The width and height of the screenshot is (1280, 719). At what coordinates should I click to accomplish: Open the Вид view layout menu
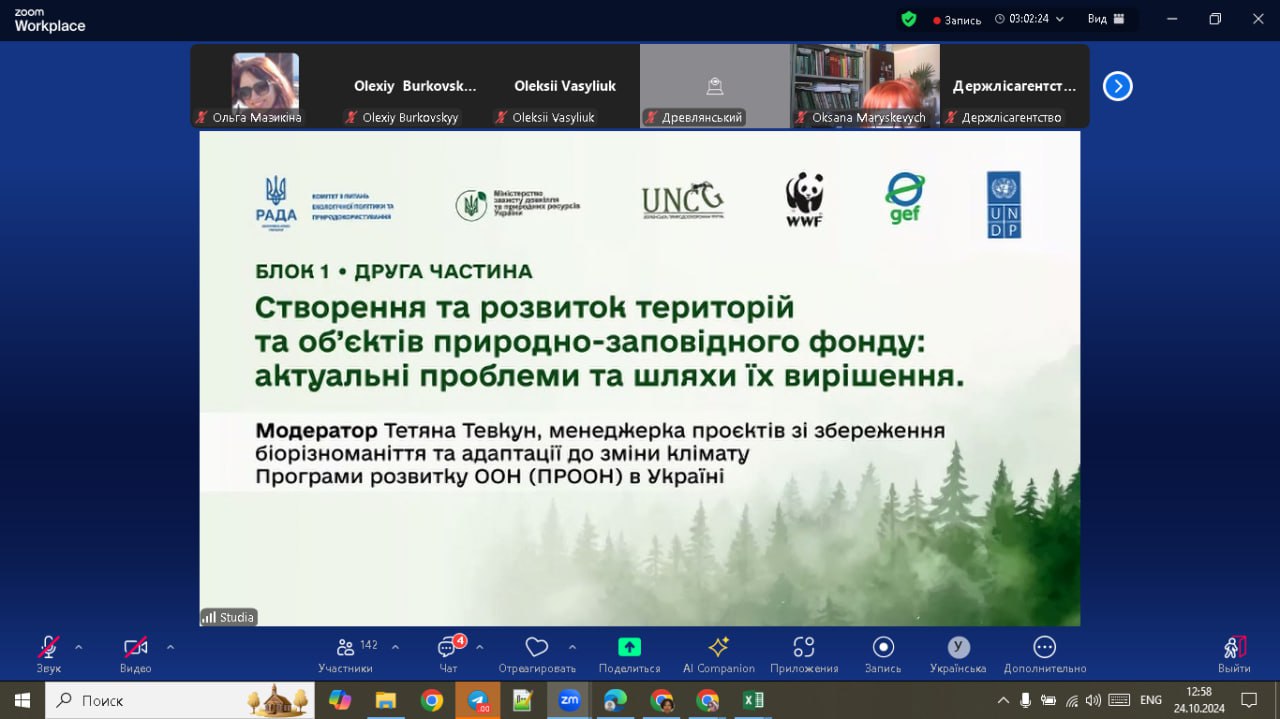point(1105,19)
